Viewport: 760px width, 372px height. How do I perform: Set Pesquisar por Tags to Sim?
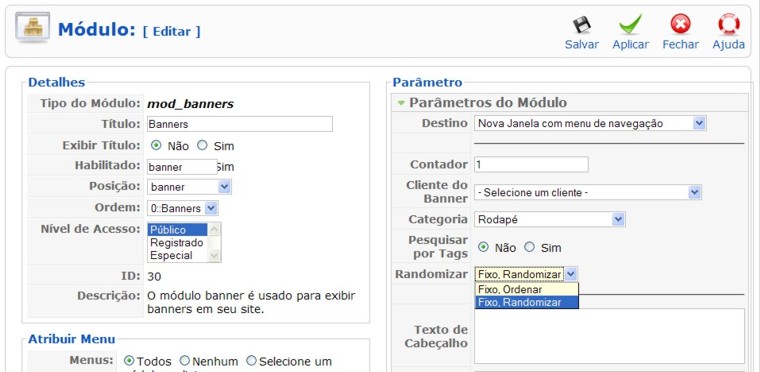[529, 247]
